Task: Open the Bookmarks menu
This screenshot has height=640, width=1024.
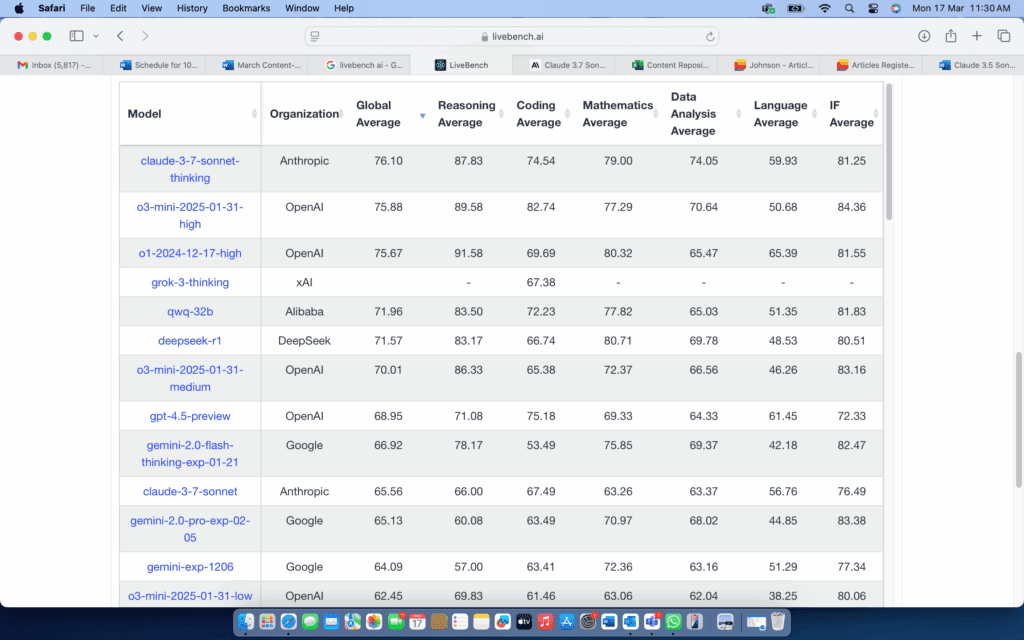Action: pos(246,8)
